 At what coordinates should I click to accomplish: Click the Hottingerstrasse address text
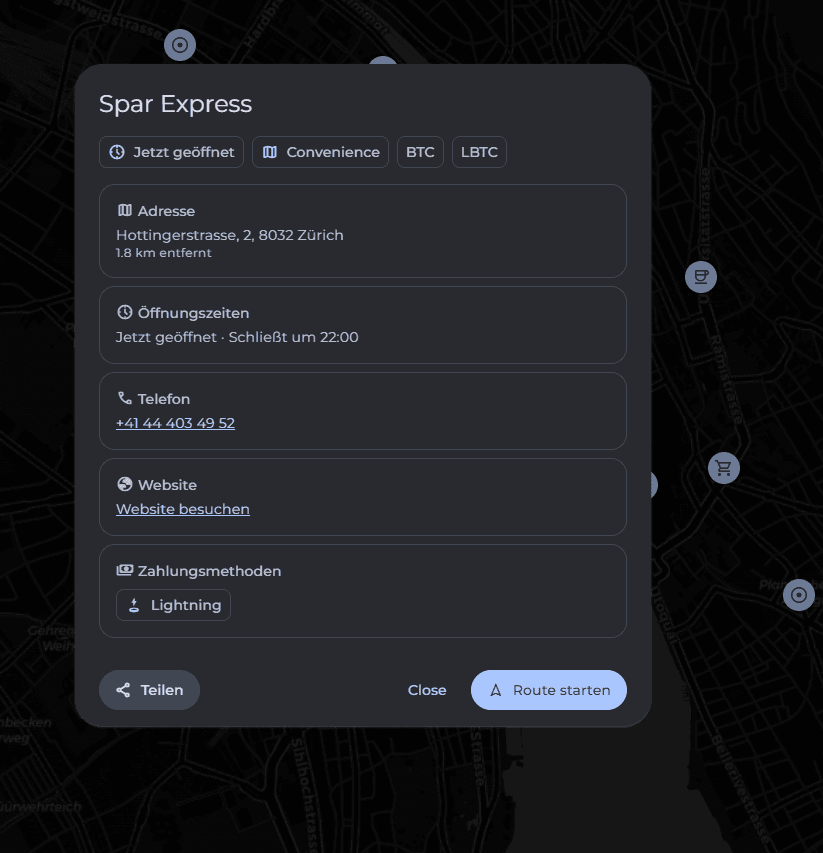230,235
